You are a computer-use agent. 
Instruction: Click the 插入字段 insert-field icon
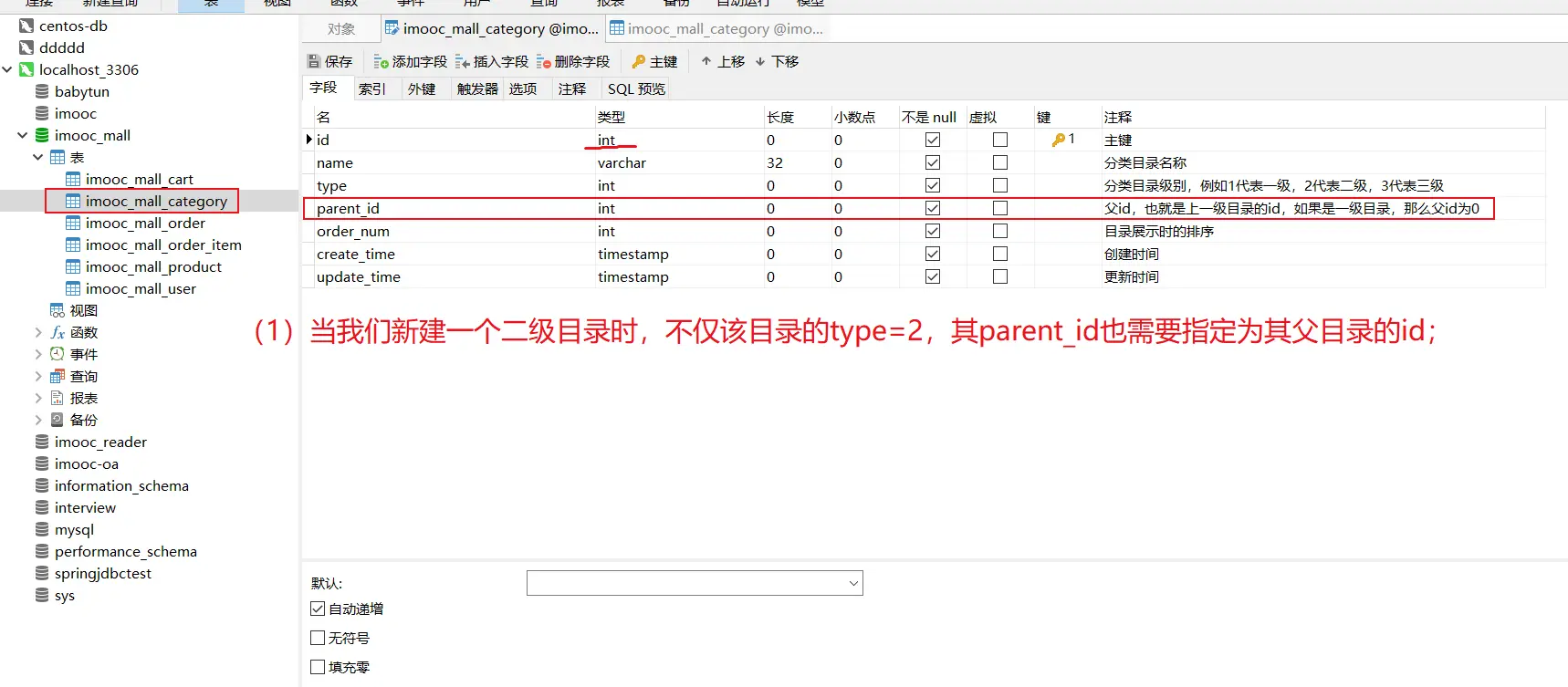463,62
